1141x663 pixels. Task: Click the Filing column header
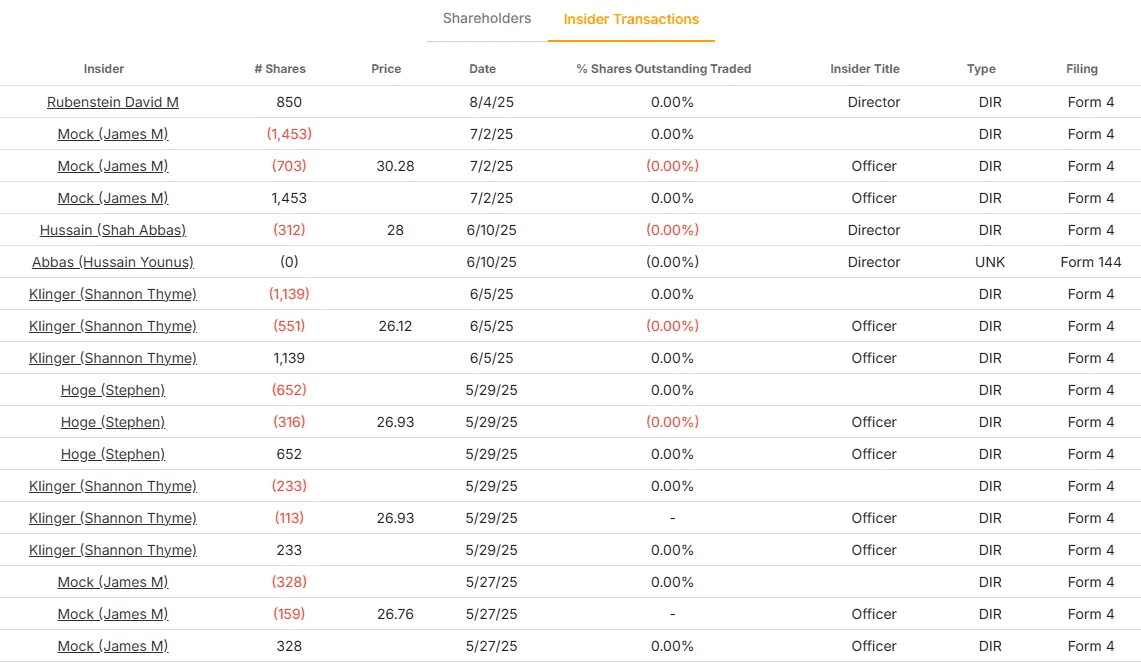pos(1082,69)
